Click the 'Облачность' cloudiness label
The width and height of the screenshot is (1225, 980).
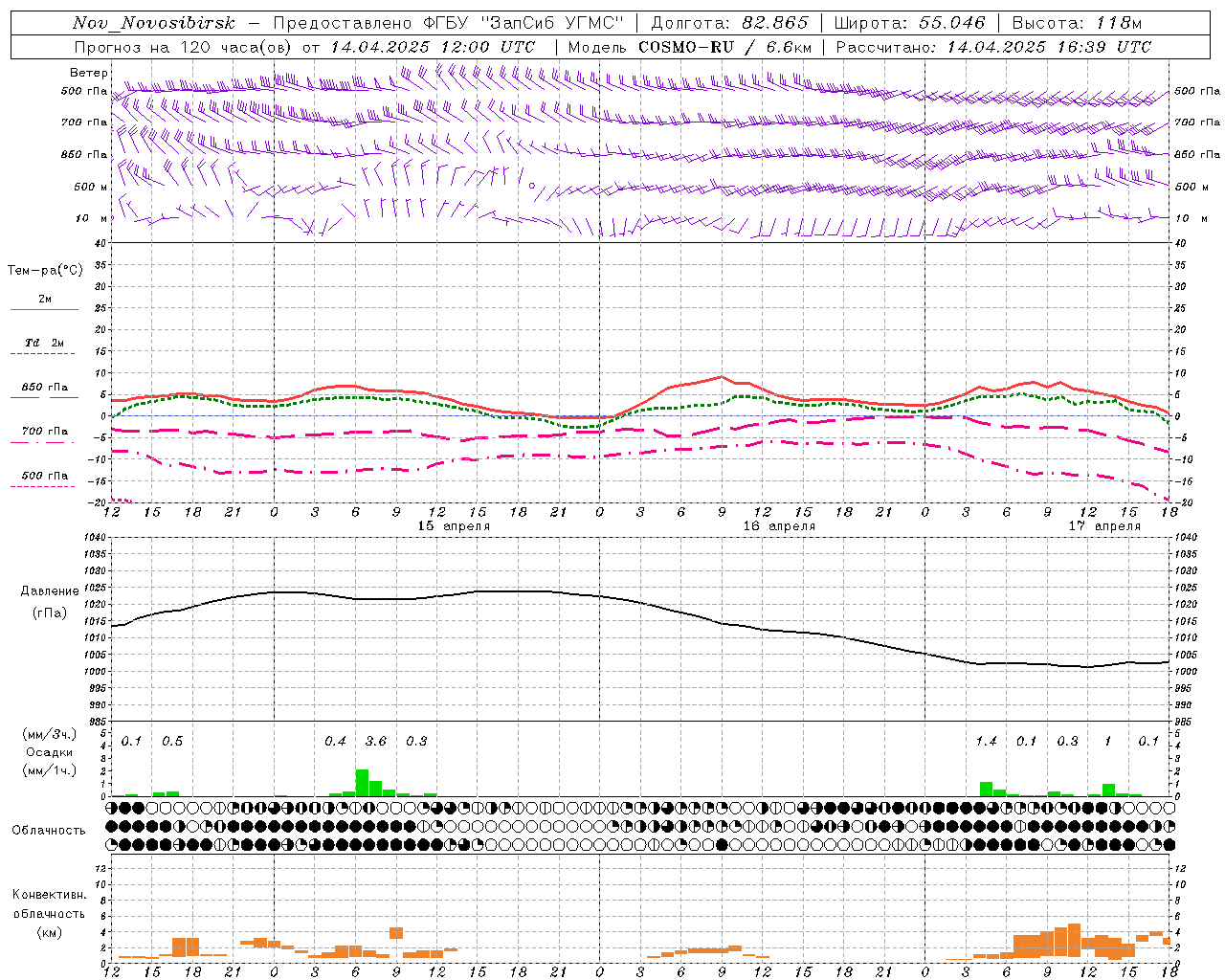(x=49, y=830)
